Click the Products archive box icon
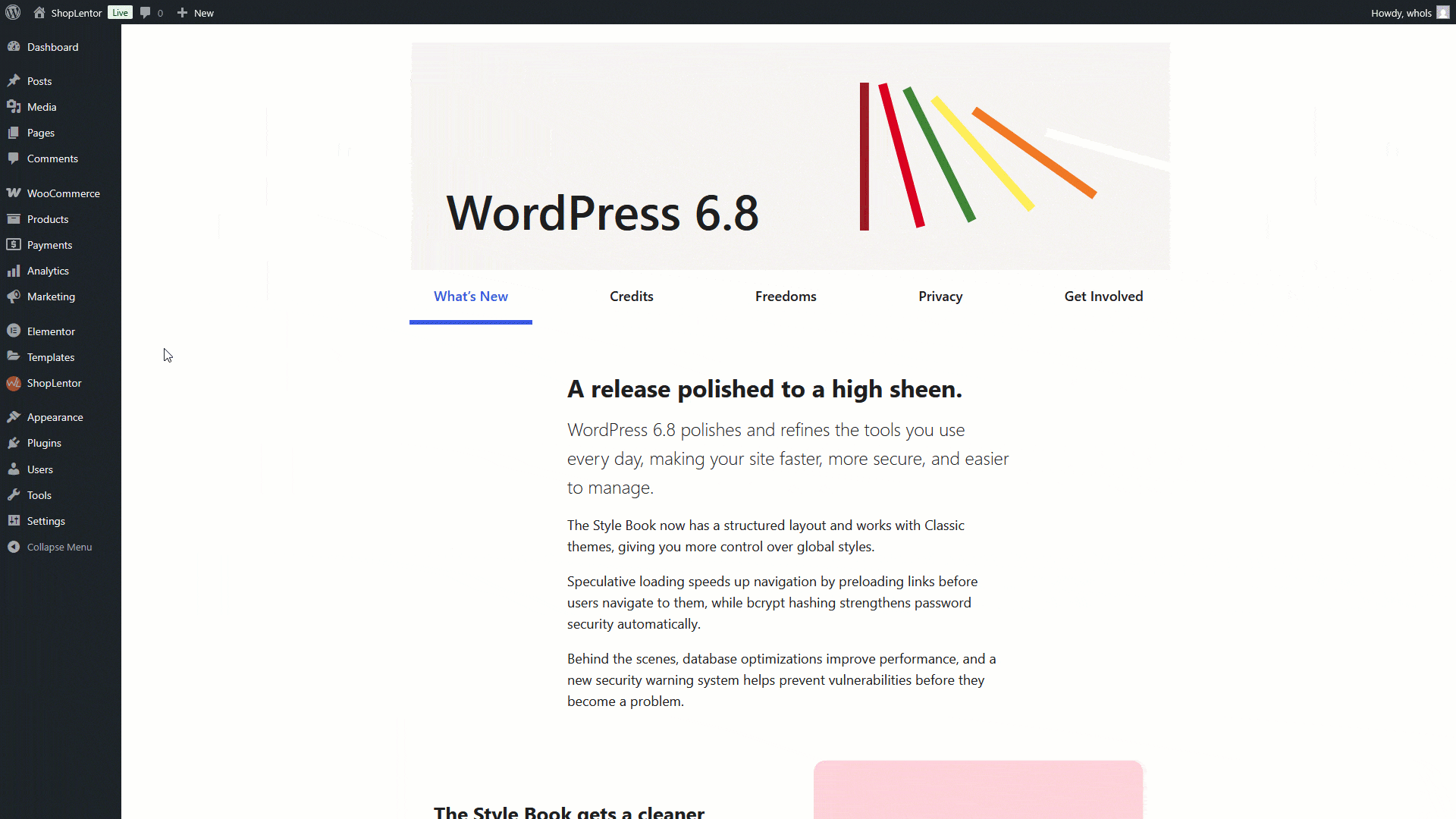This screenshot has height=819, width=1456. click(14, 218)
